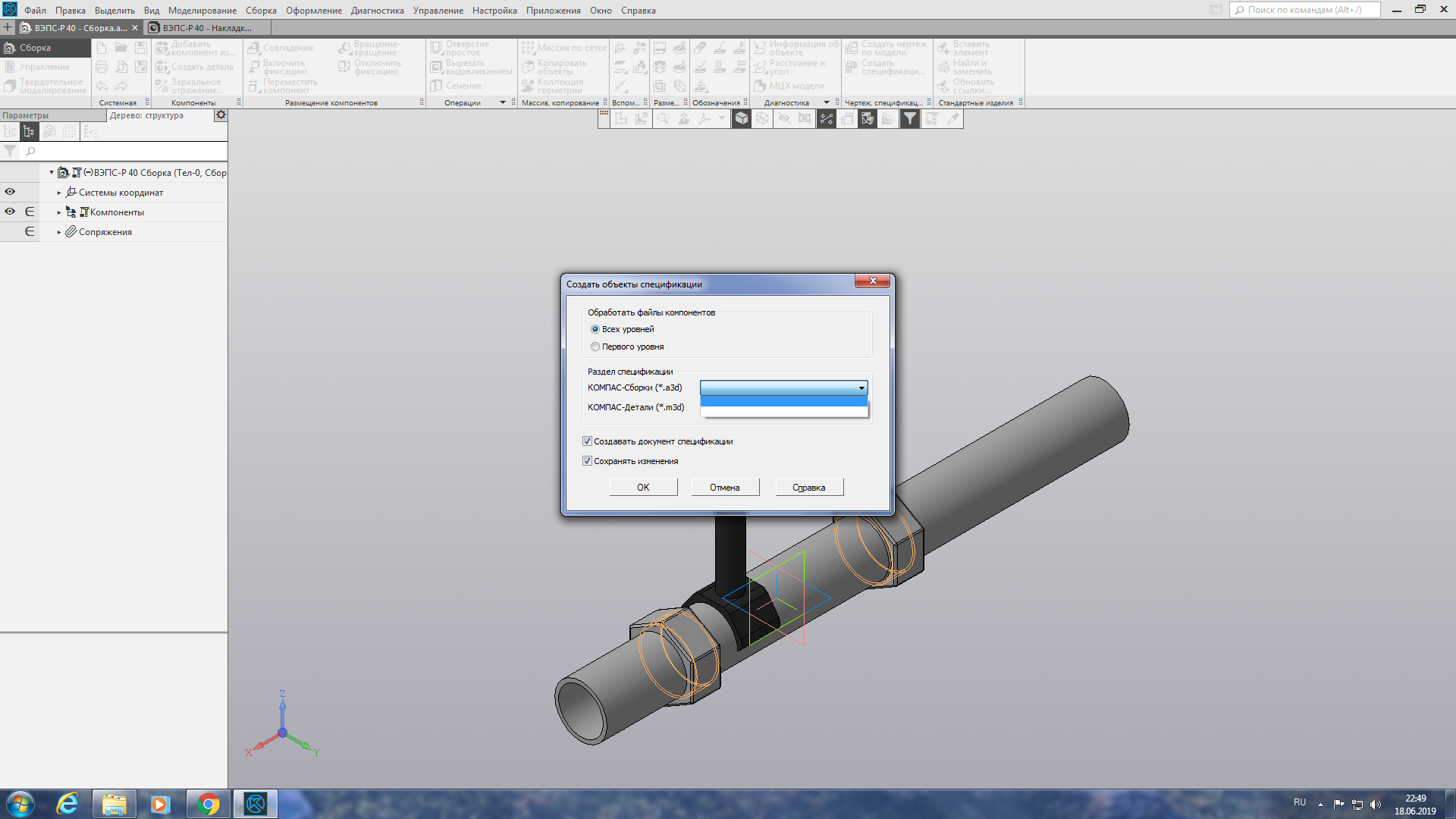
Task: Click the funnel filter icon in view toolbar
Action: pyautogui.click(x=909, y=118)
